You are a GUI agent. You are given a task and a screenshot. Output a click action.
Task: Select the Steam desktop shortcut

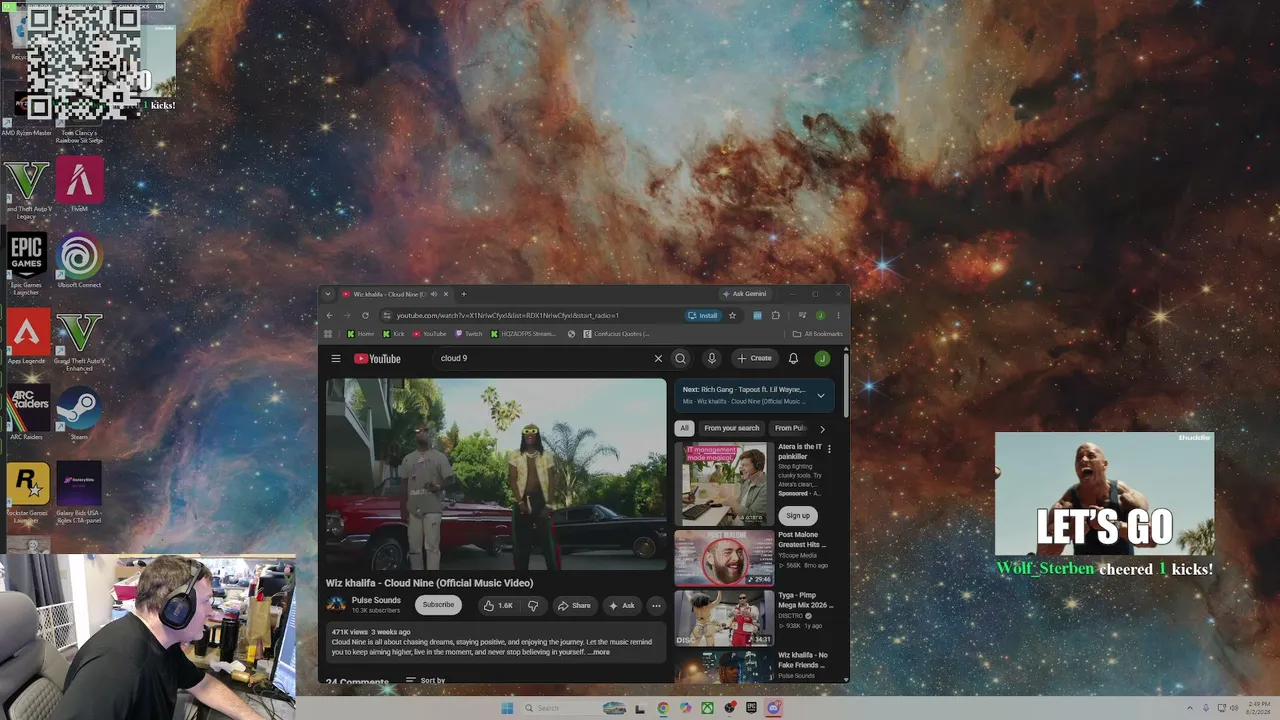click(79, 415)
